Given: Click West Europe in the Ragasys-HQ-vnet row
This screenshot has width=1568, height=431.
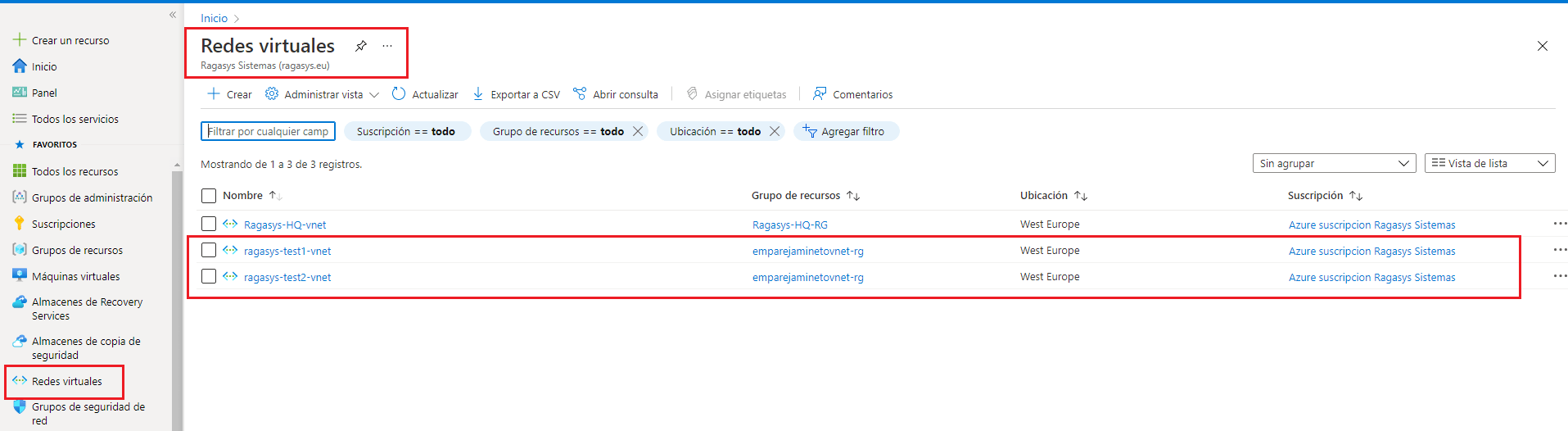Looking at the screenshot, I should pos(1050,224).
